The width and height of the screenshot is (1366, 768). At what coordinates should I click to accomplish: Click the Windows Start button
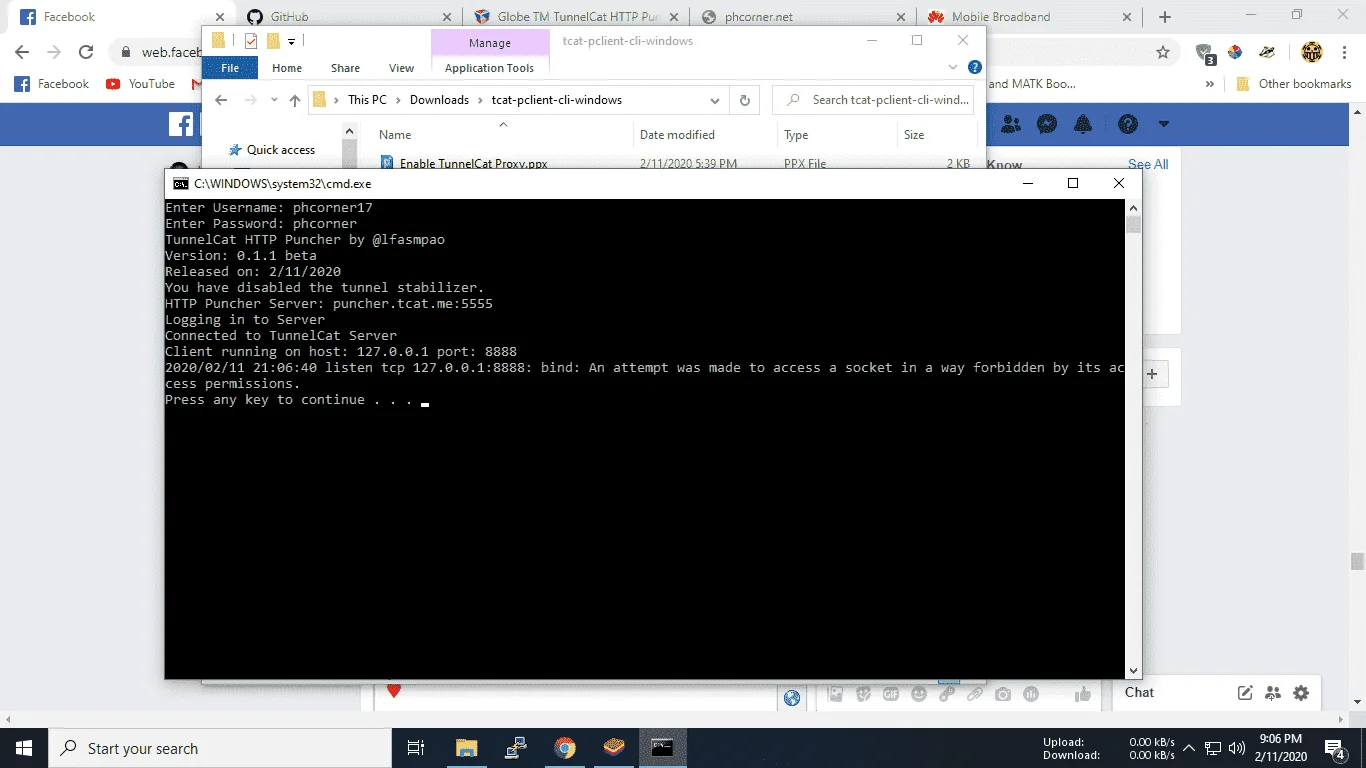[x=24, y=748]
